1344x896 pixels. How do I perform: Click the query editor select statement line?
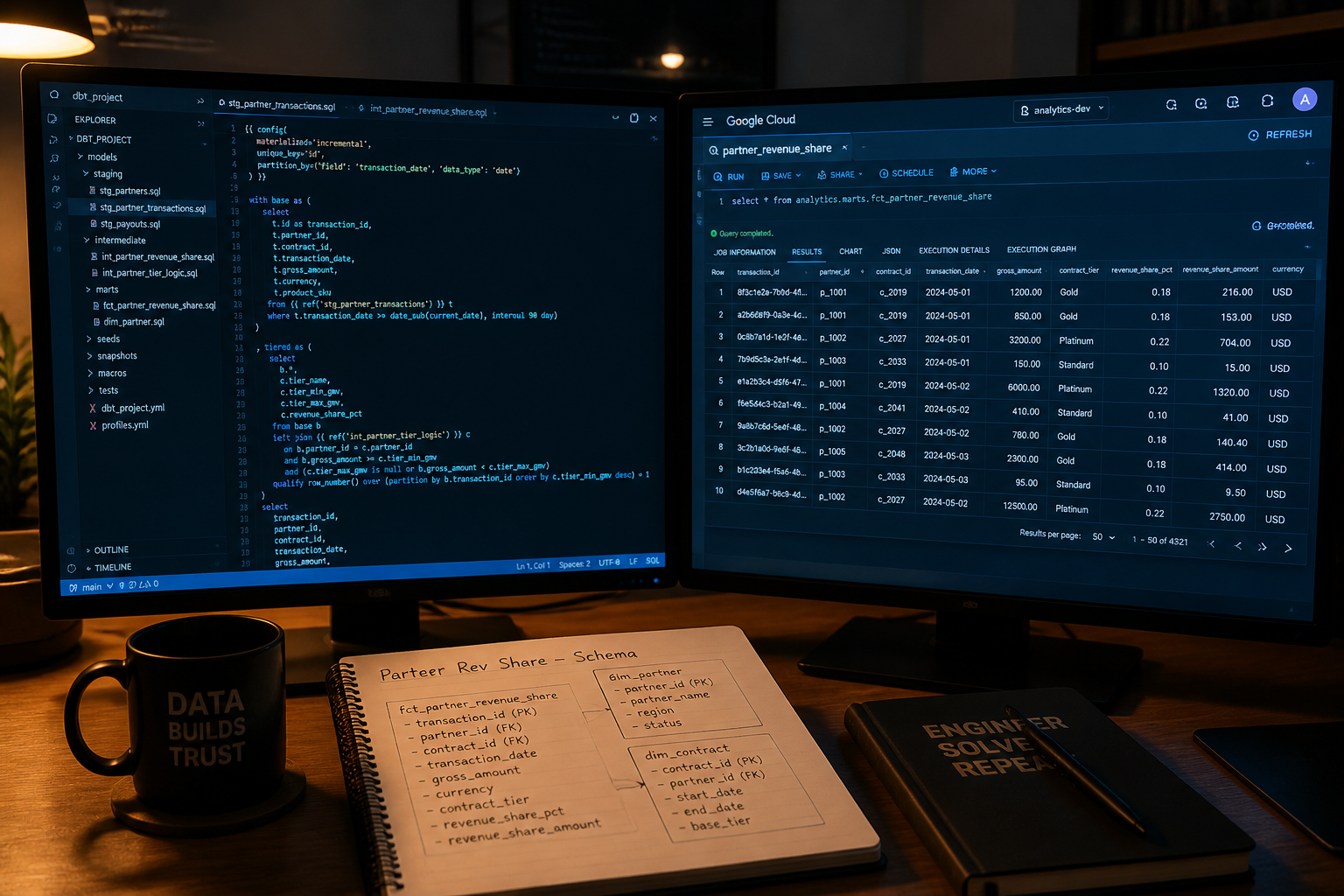[861, 199]
